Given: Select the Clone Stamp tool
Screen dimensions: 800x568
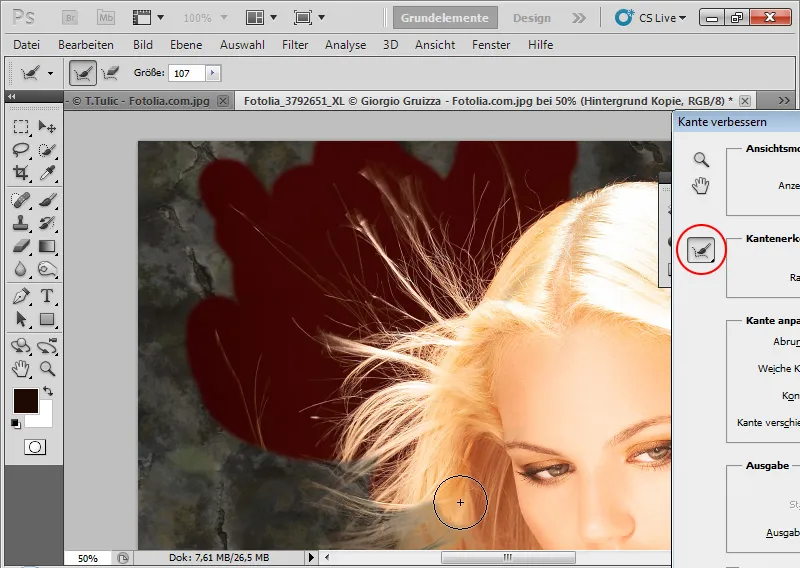Looking at the screenshot, I should tap(20, 223).
